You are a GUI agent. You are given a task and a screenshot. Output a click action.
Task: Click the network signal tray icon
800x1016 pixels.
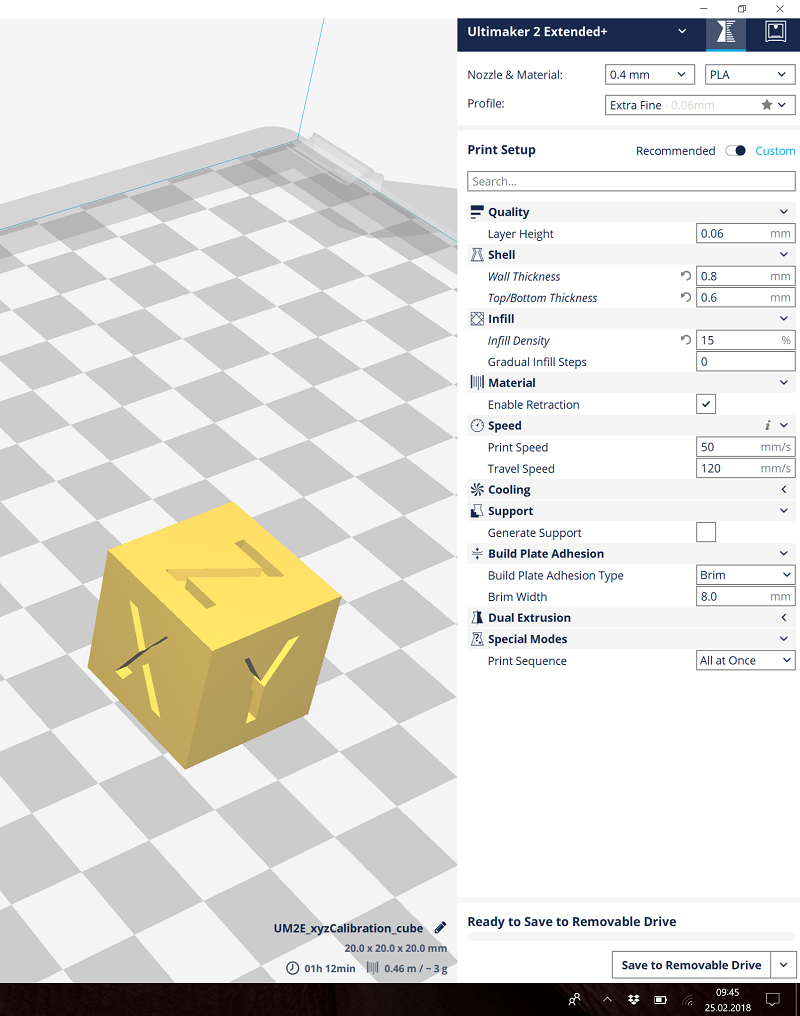687,1000
